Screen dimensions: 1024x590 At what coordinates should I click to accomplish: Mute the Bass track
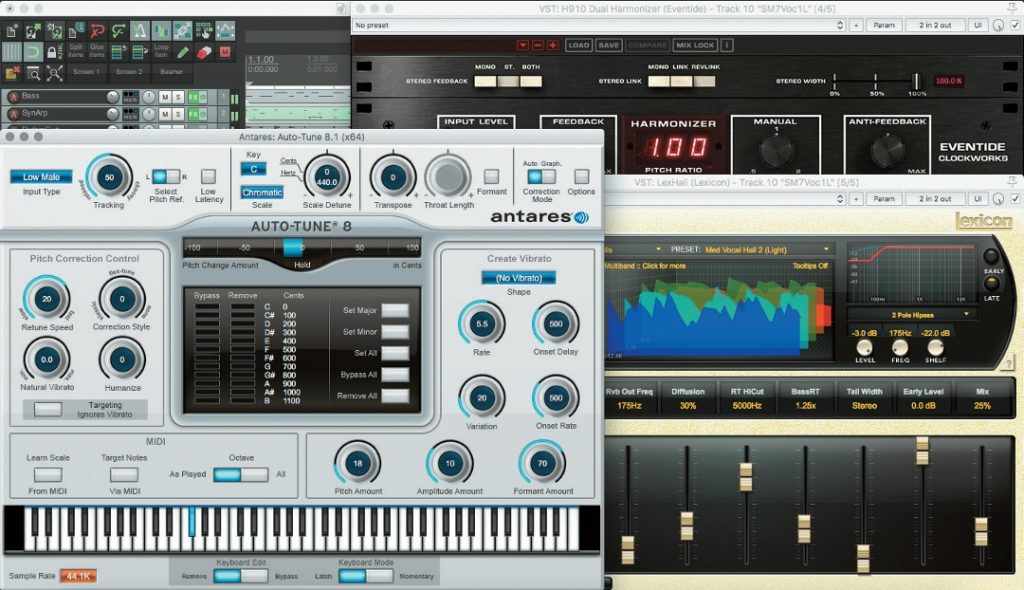pyautogui.click(x=165, y=97)
